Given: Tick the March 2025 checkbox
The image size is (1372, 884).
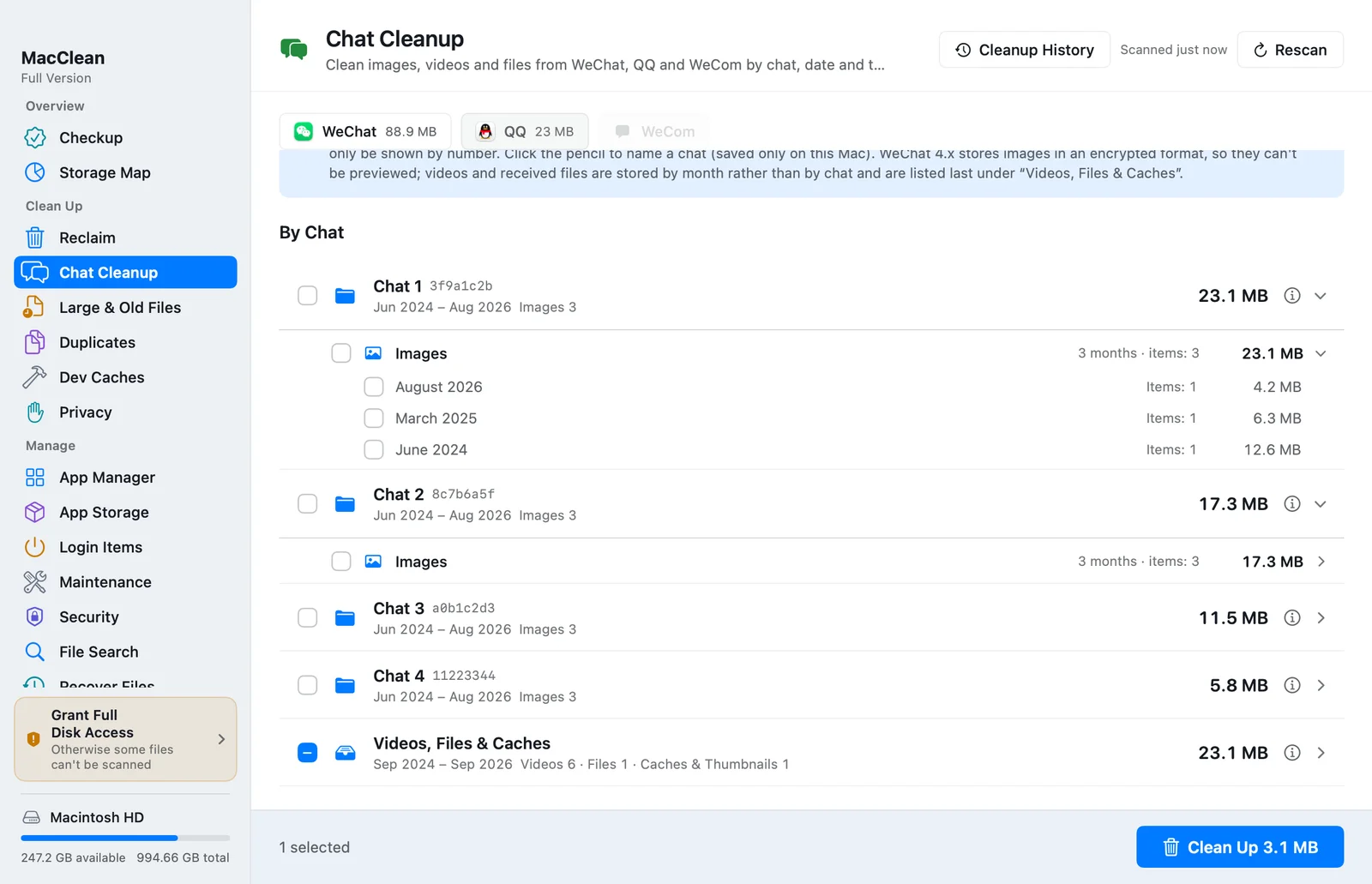Looking at the screenshot, I should (374, 418).
